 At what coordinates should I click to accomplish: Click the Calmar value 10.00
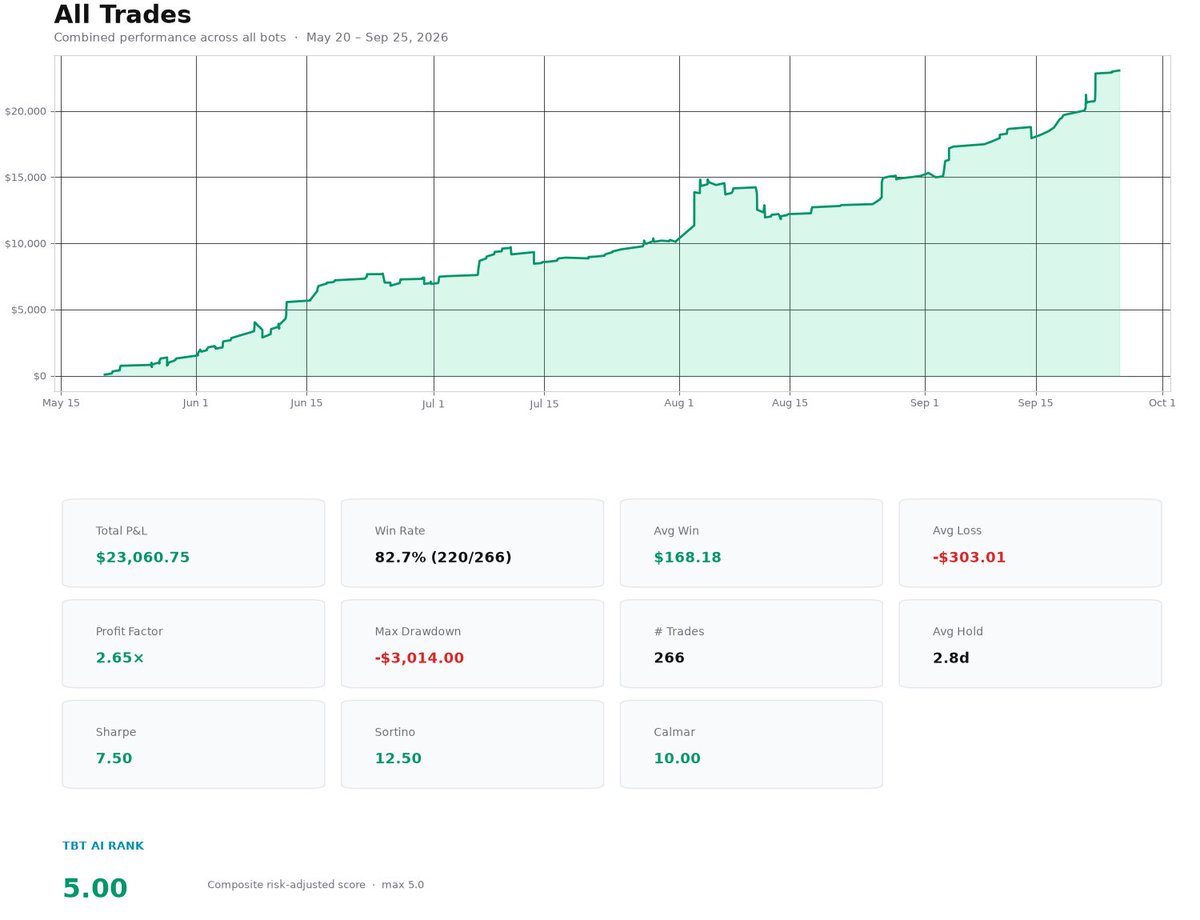click(x=677, y=758)
